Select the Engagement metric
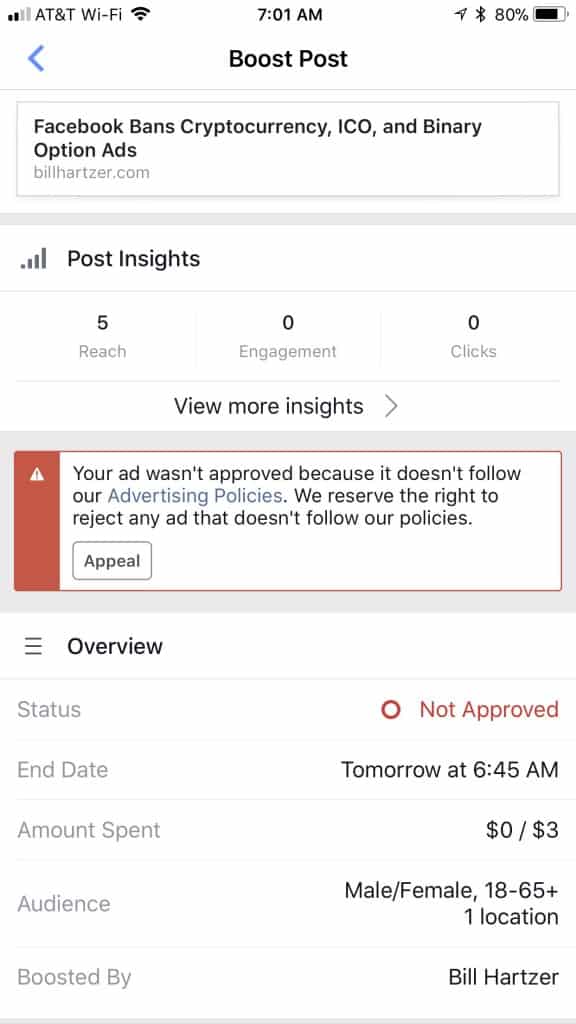The image size is (576, 1024). point(287,336)
